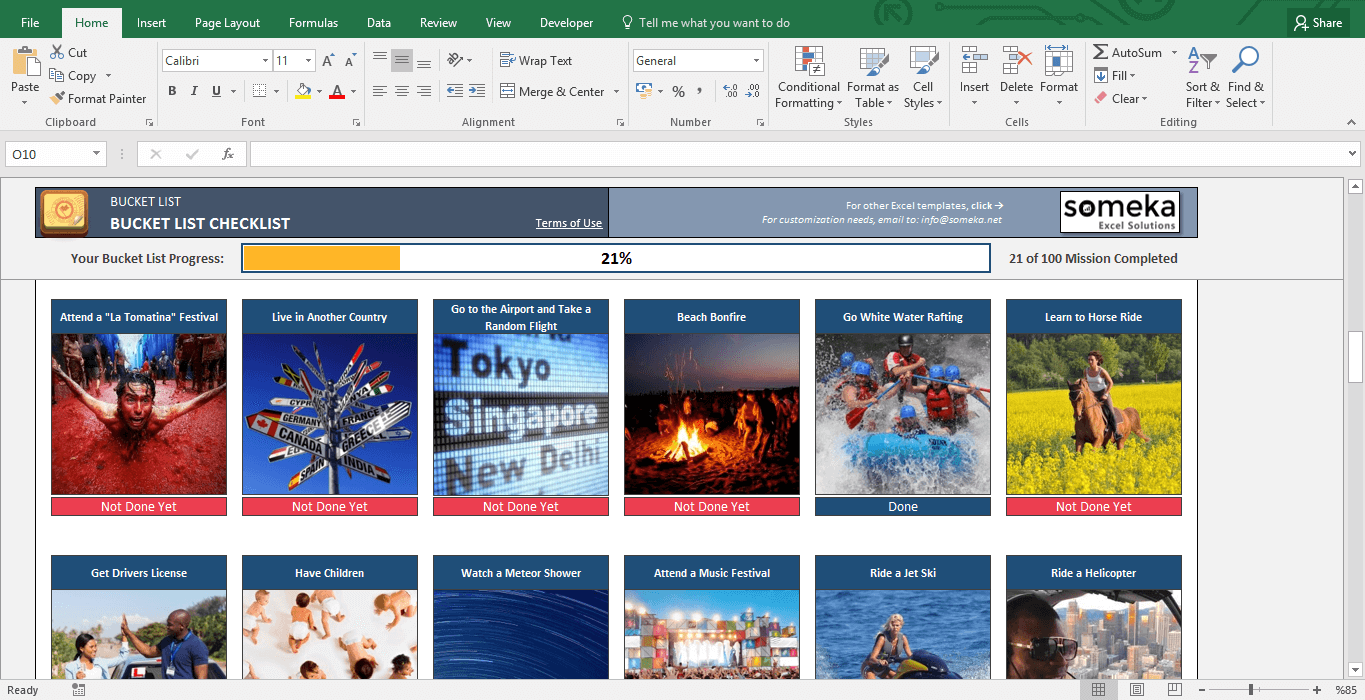
Task: Open the Fill dropdown
Action: point(1114,75)
